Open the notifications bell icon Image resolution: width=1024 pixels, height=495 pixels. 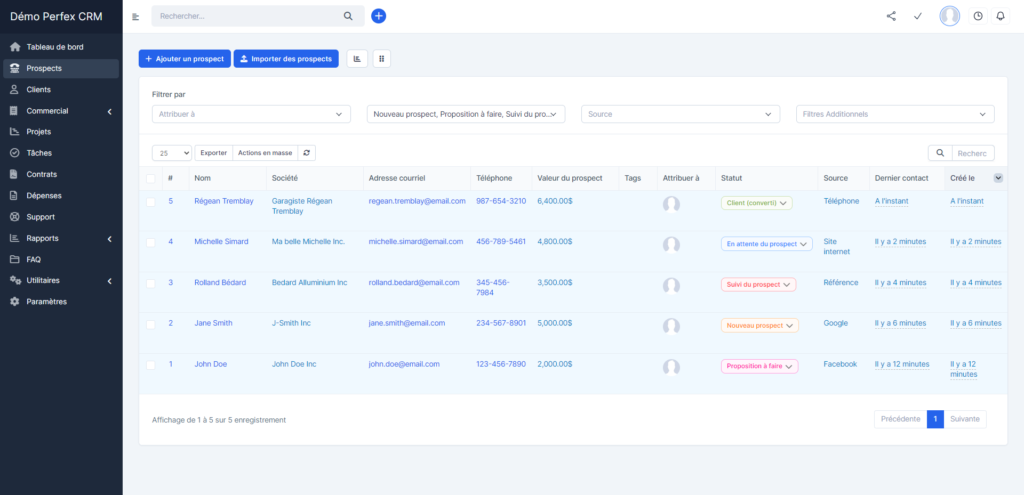click(x=1000, y=16)
